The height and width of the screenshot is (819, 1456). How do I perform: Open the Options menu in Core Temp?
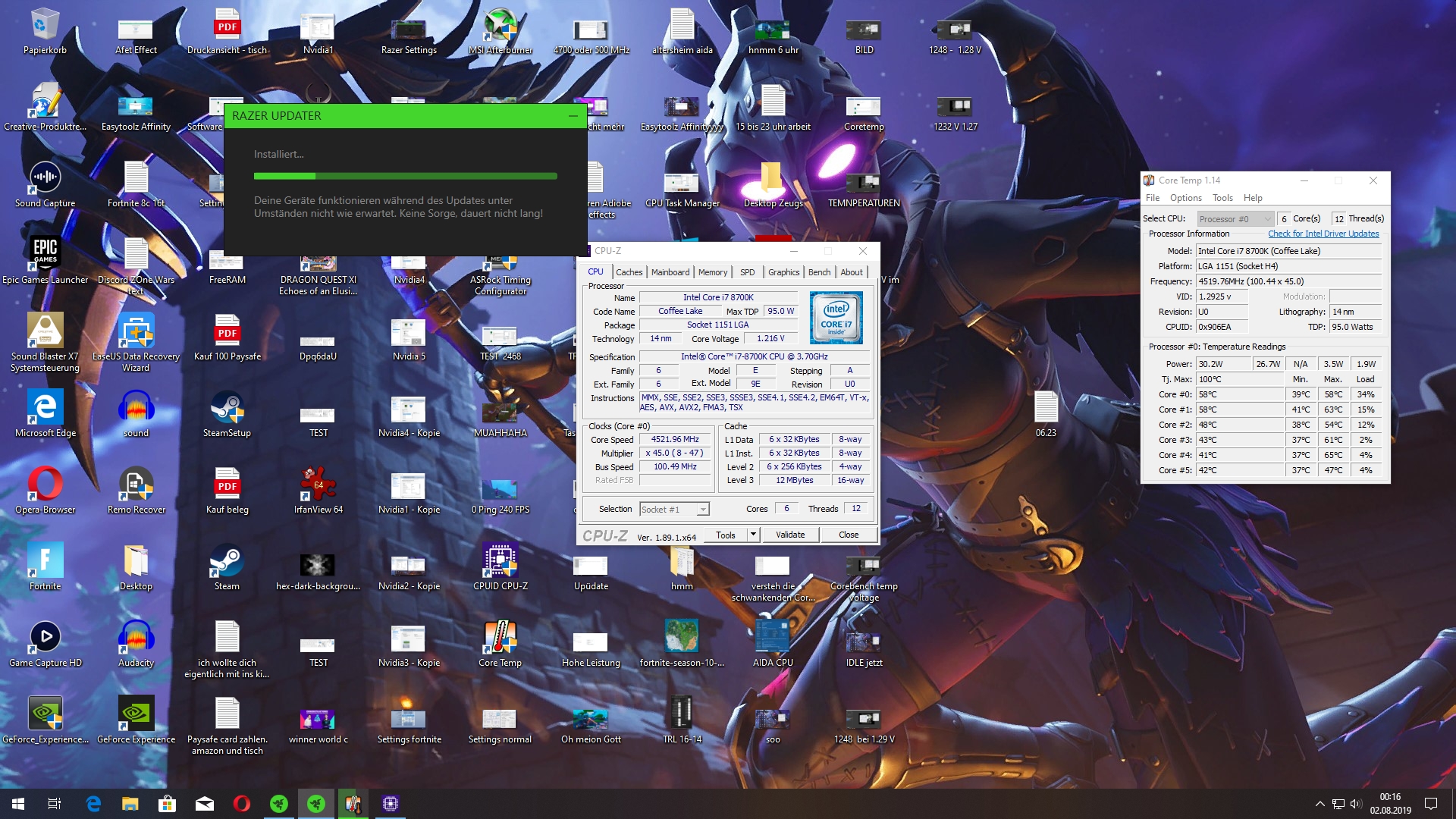click(x=1185, y=198)
